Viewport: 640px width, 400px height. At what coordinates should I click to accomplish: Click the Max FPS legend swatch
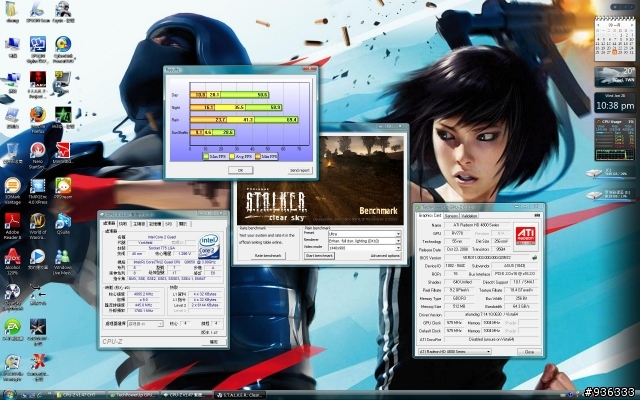[x=206, y=156]
